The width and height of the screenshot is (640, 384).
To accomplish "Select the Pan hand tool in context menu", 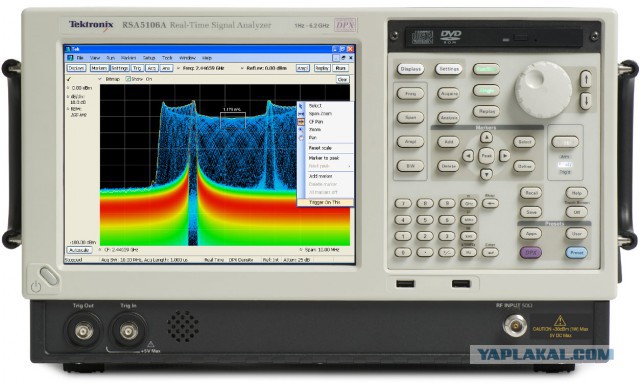I will point(325,138).
